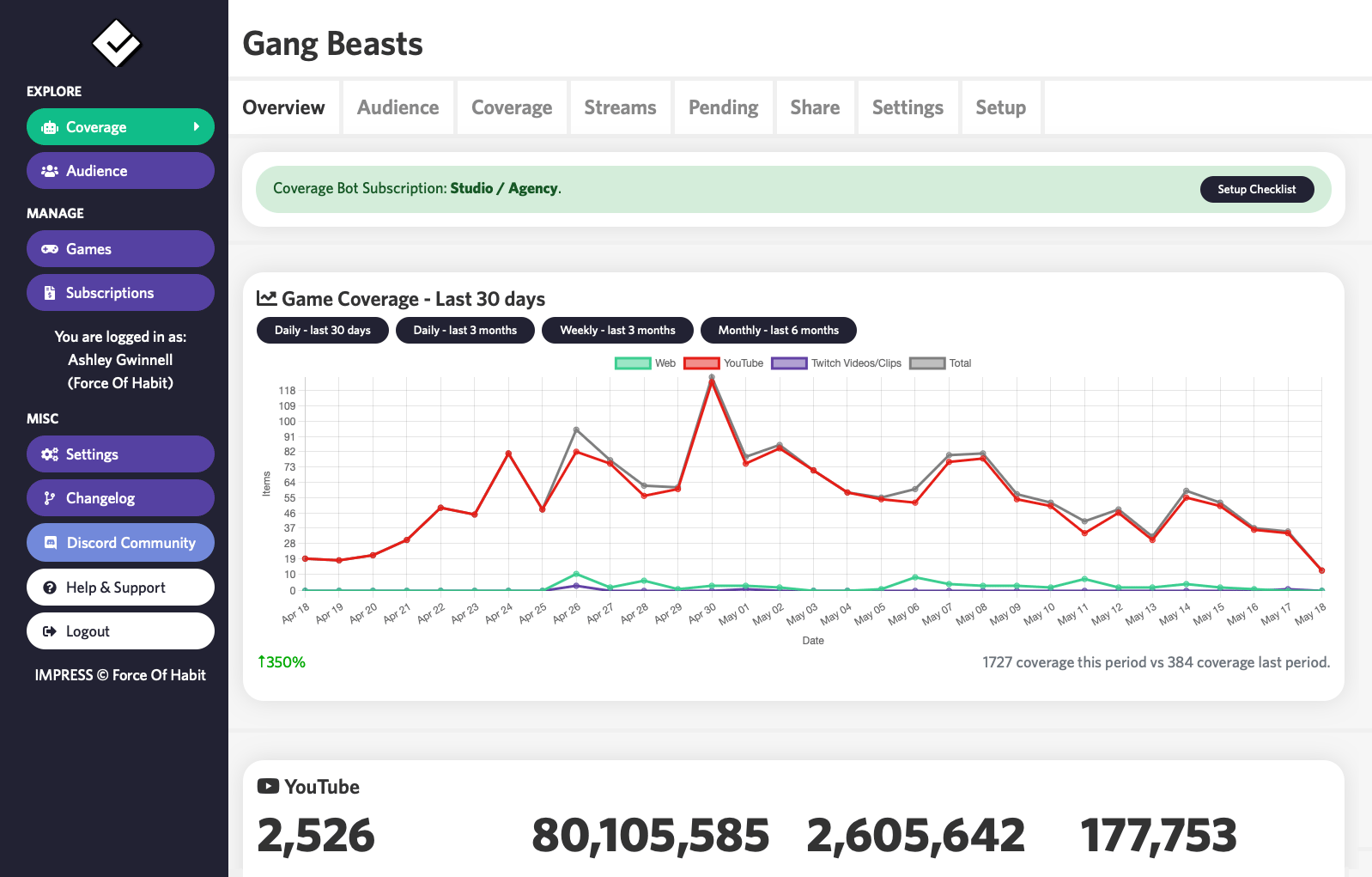The image size is (1372, 877).
Task: Click the question mark Help icon
Action: click(x=50, y=588)
